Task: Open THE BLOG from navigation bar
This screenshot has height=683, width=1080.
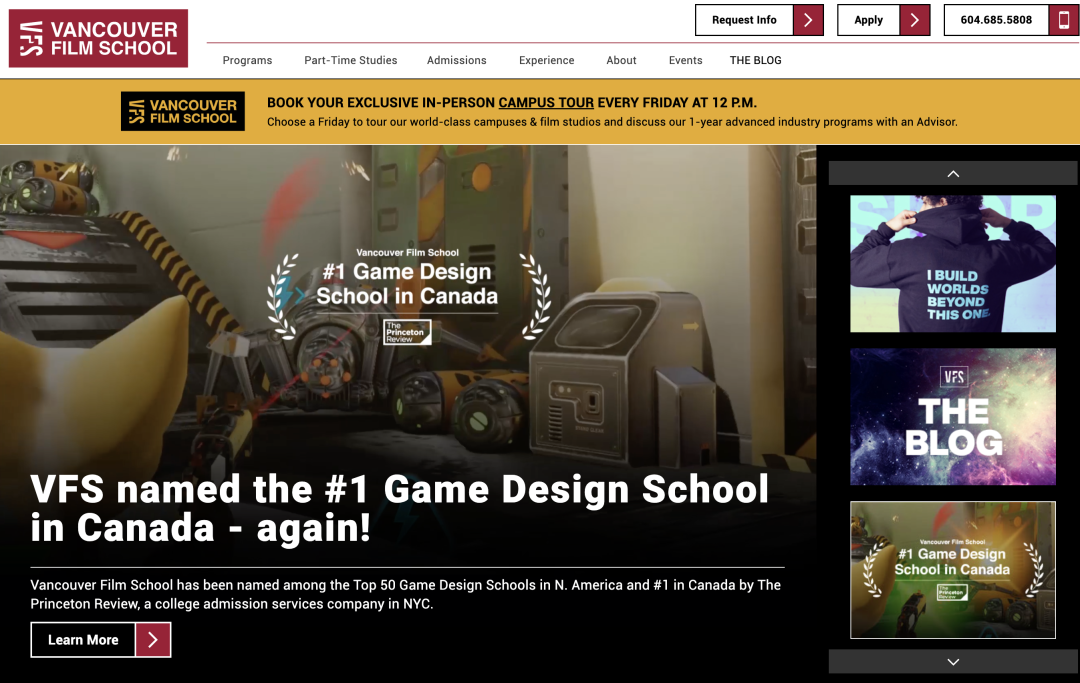Action: (x=756, y=61)
